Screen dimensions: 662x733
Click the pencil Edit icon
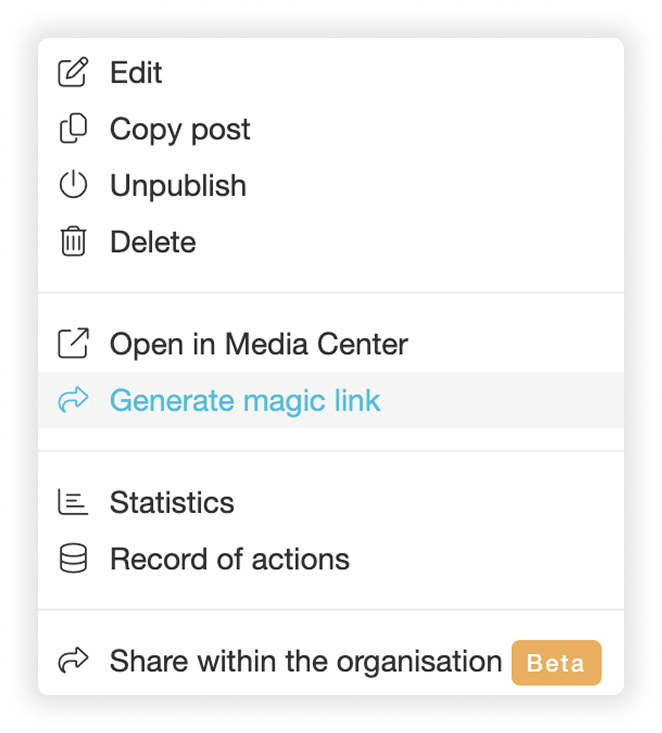click(73, 72)
